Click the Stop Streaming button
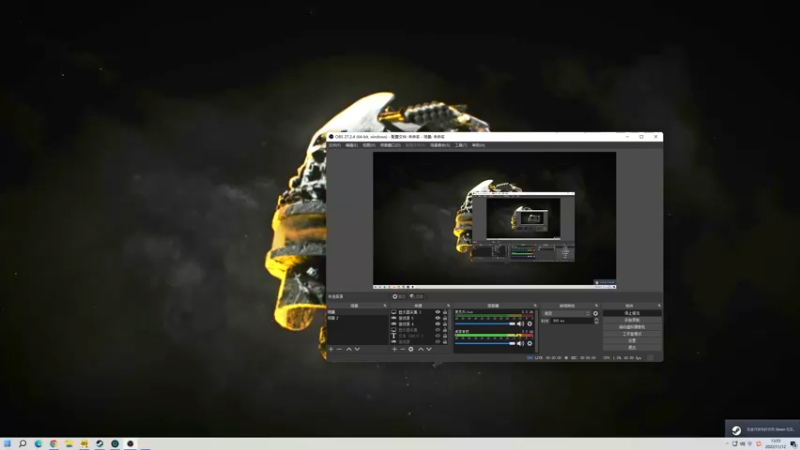The image size is (800, 450). pyautogui.click(x=632, y=313)
